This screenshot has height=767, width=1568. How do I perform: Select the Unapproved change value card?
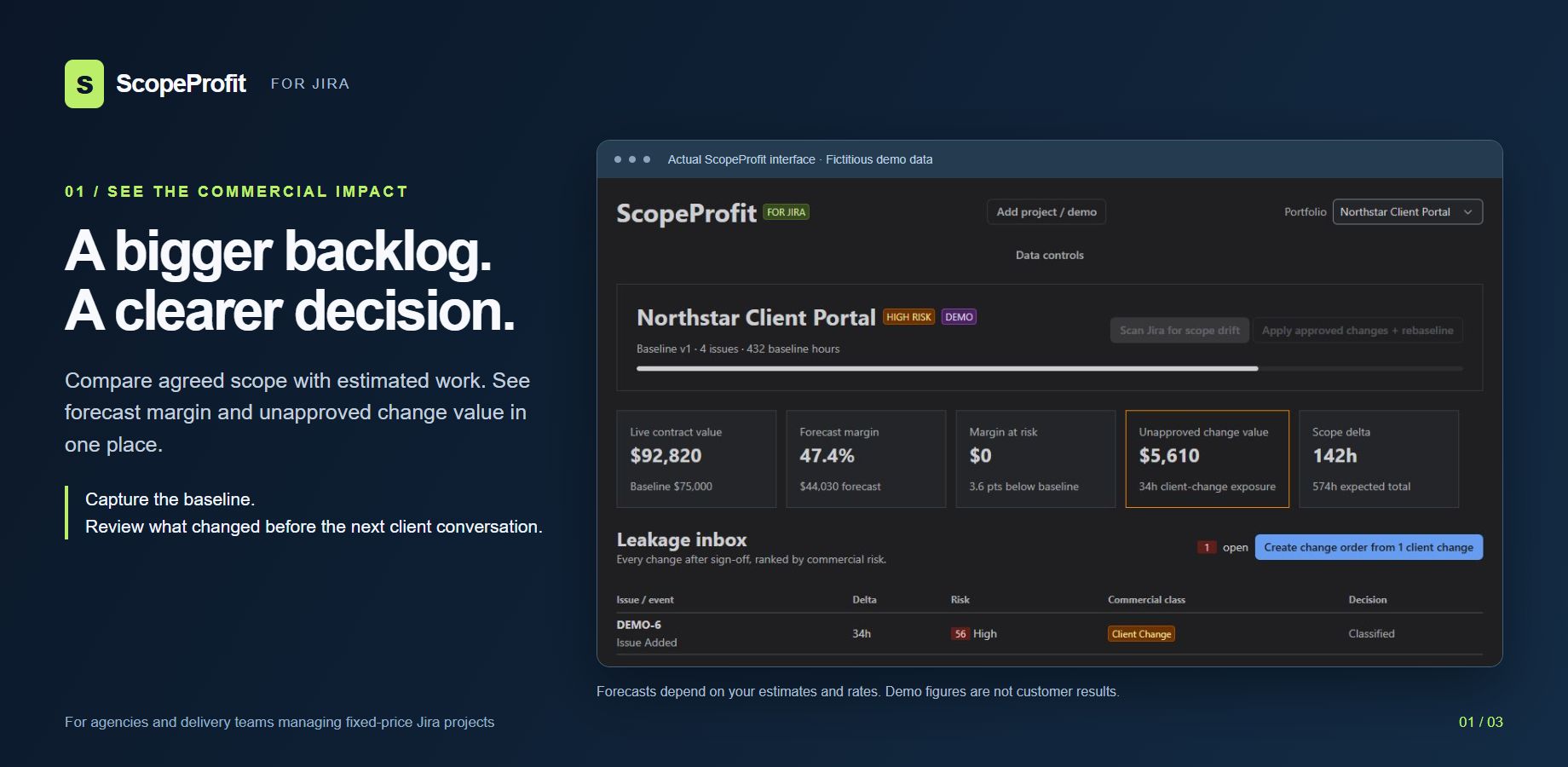(1207, 459)
